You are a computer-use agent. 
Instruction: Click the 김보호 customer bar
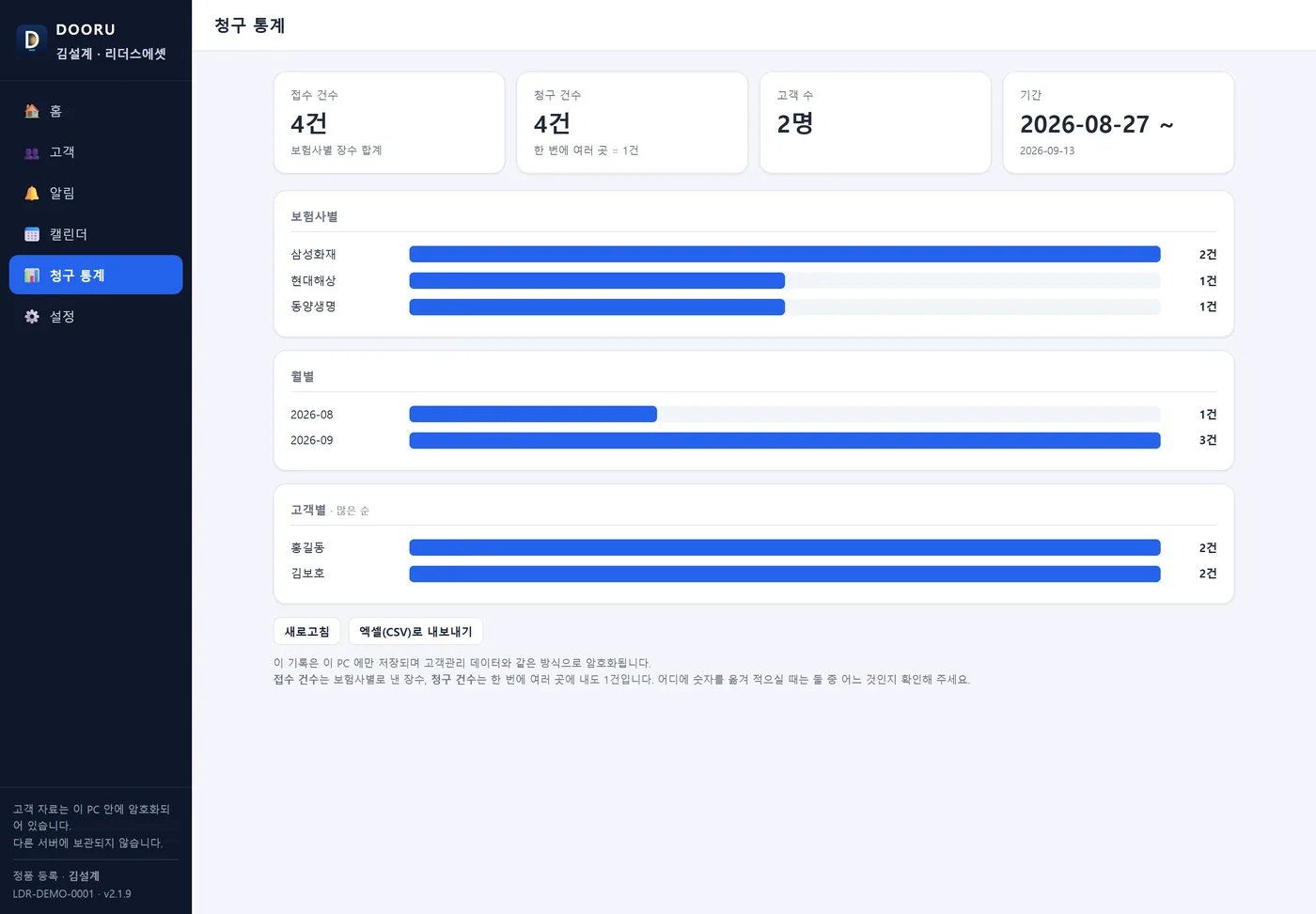tap(785, 574)
